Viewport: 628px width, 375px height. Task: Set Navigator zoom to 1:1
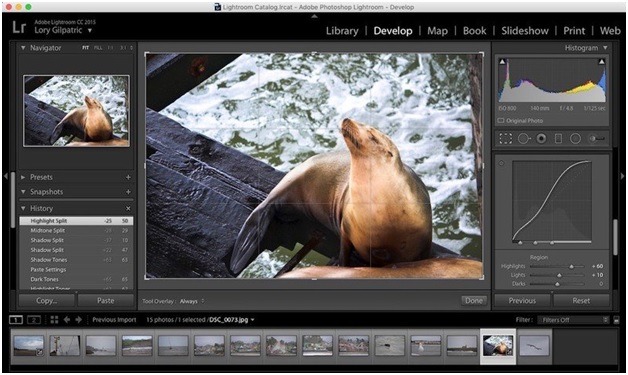(x=110, y=48)
